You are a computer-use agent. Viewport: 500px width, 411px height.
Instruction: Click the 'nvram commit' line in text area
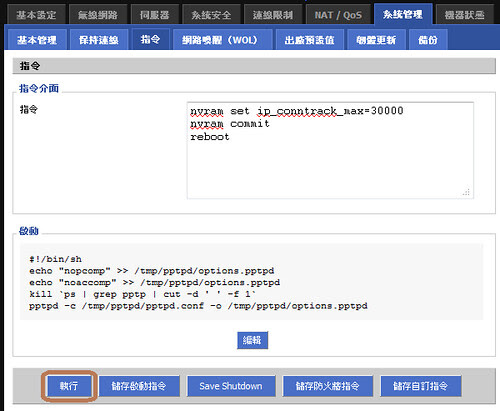point(230,124)
